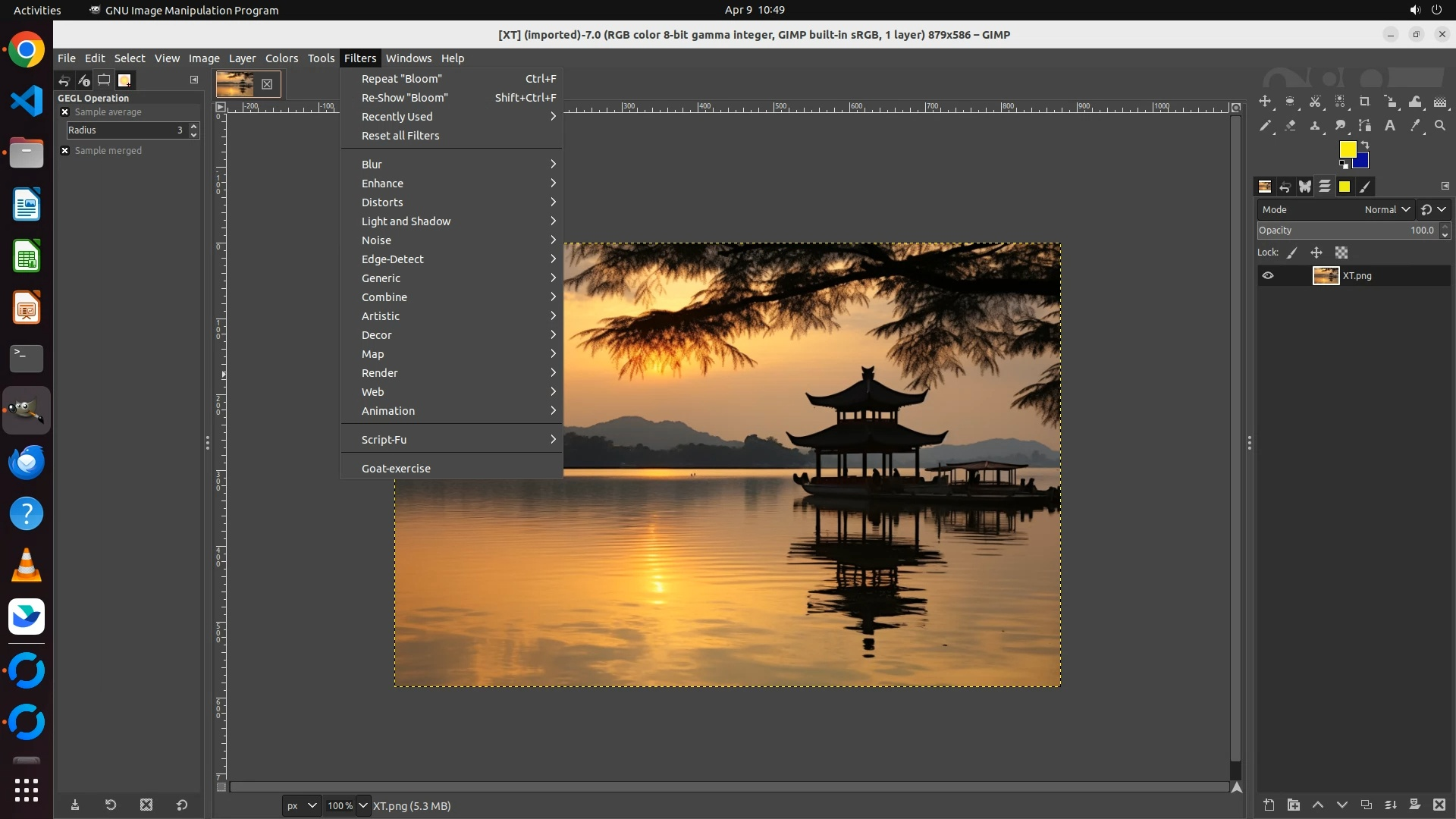This screenshot has height=819, width=1456.
Task: Toggle the Sample merged checkbox
Action: [65, 151]
